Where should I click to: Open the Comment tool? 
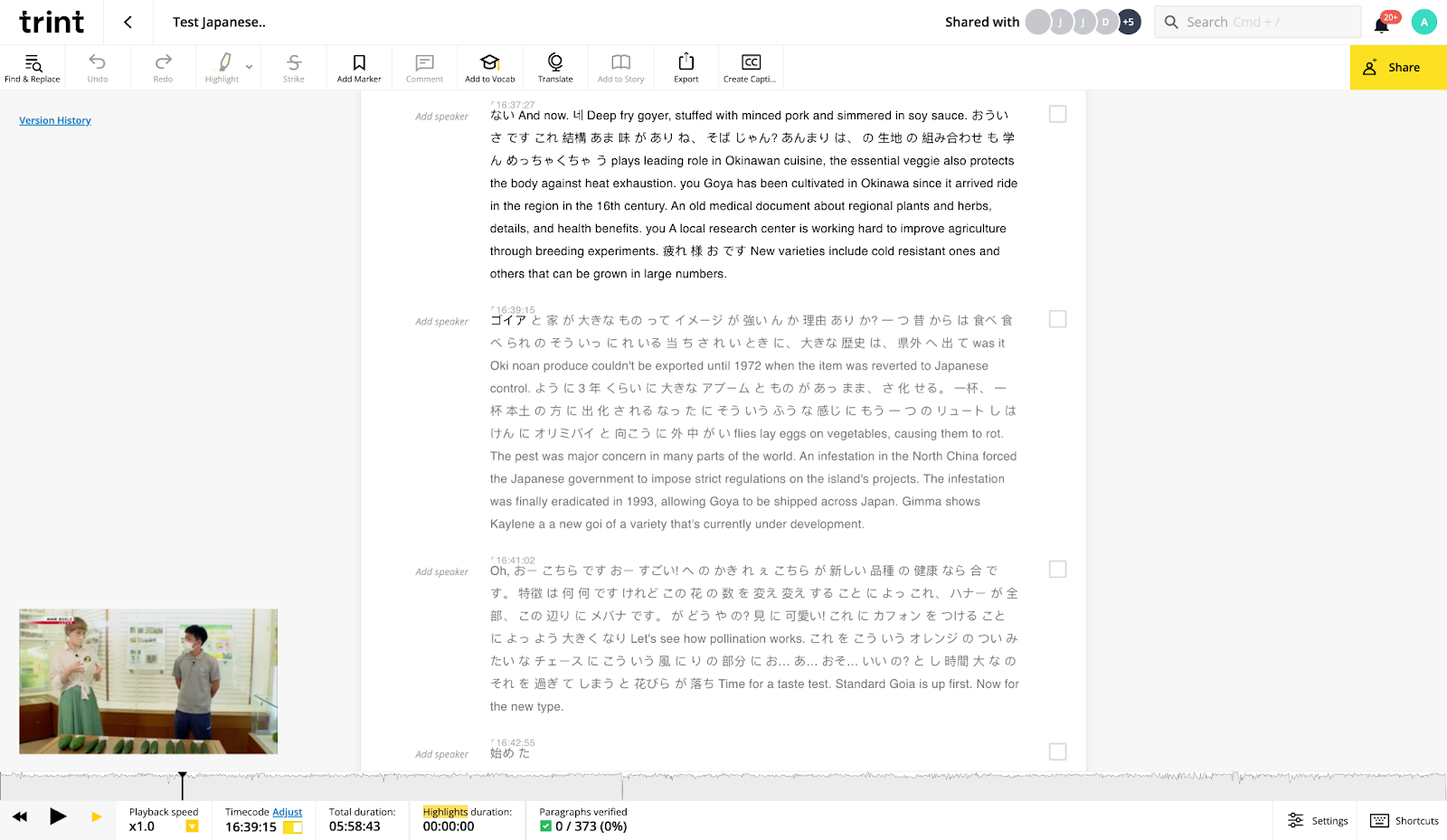click(x=424, y=67)
